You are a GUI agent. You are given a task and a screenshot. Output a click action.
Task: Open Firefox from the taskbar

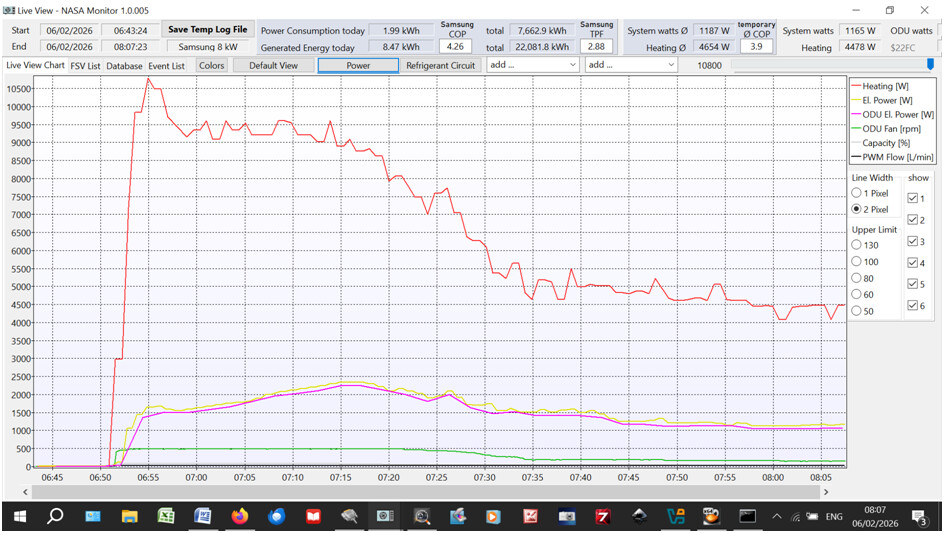(x=239, y=516)
